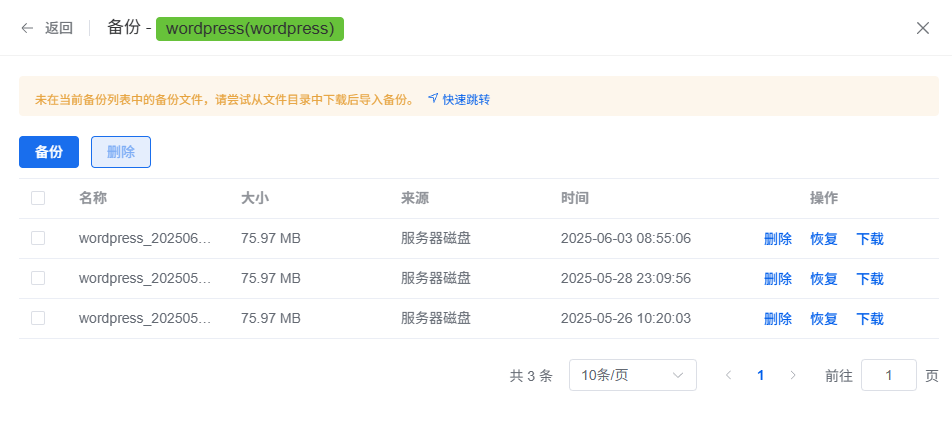Click the backup name in the 2025-05-26 row
The image size is (952, 423).
[145, 319]
